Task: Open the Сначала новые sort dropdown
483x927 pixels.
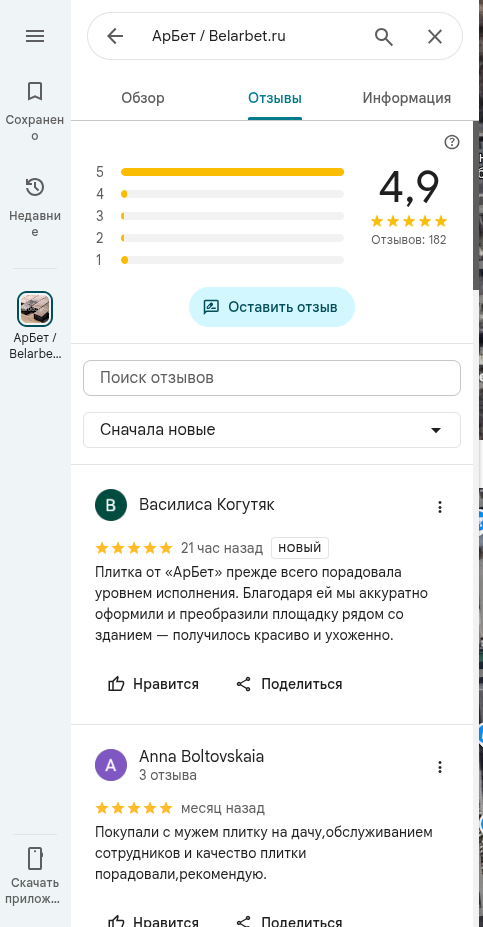Action: click(272, 430)
